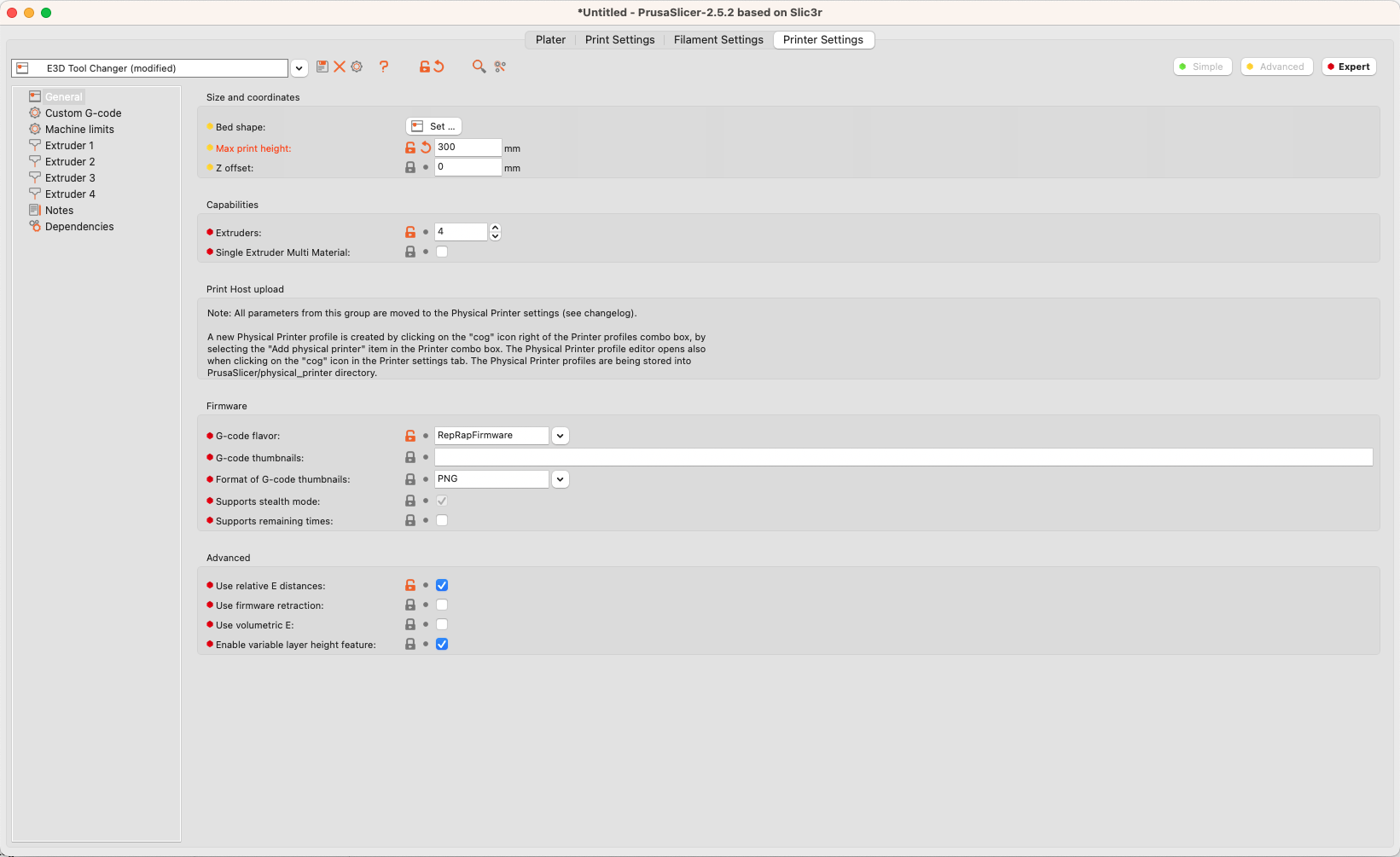Click lock icon beside Z offset
The width and height of the screenshot is (1400, 857).
[x=410, y=167]
